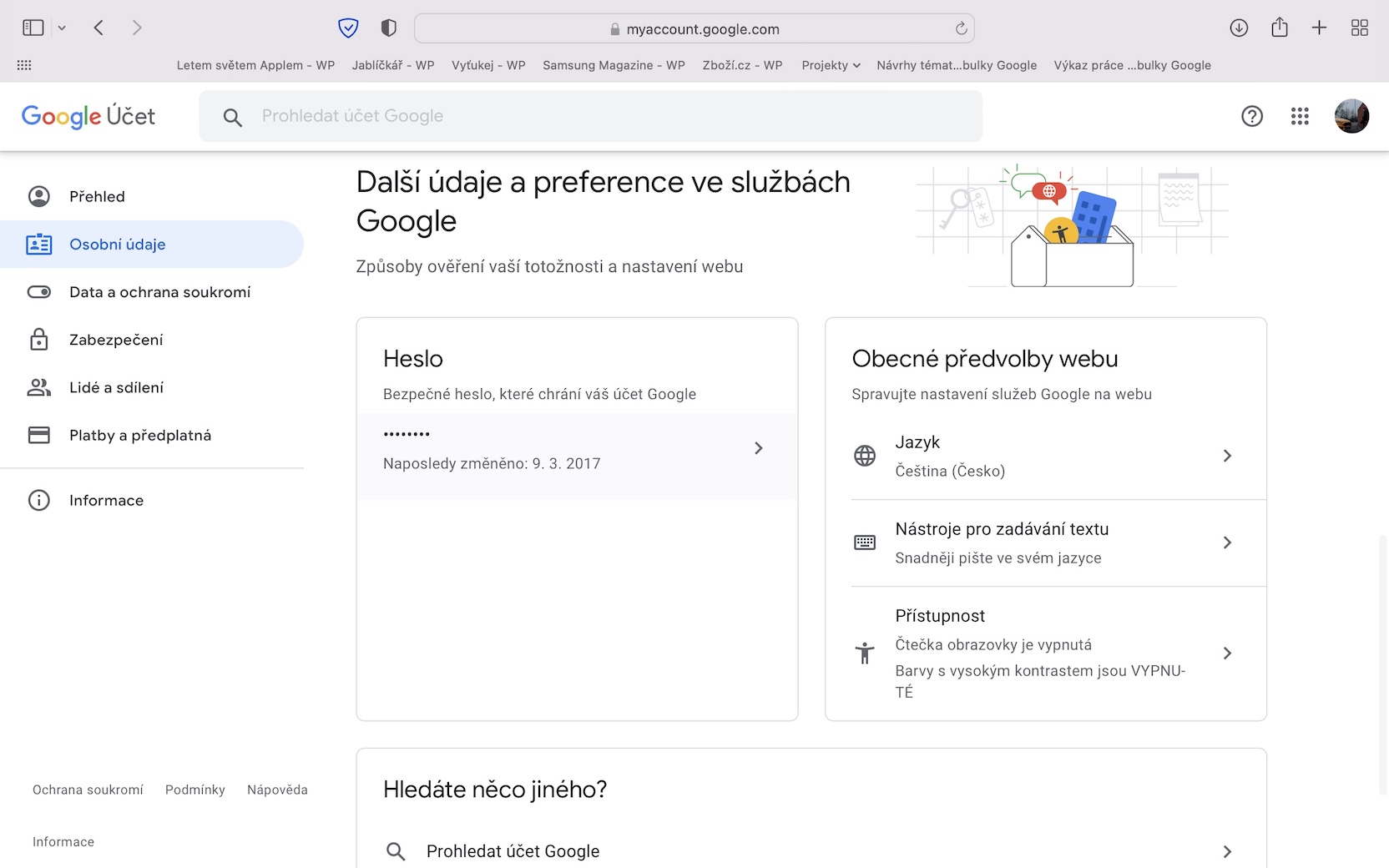Expand Jazyk language settings
The height and width of the screenshot is (868, 1389).
click(x=1226, y=456)
